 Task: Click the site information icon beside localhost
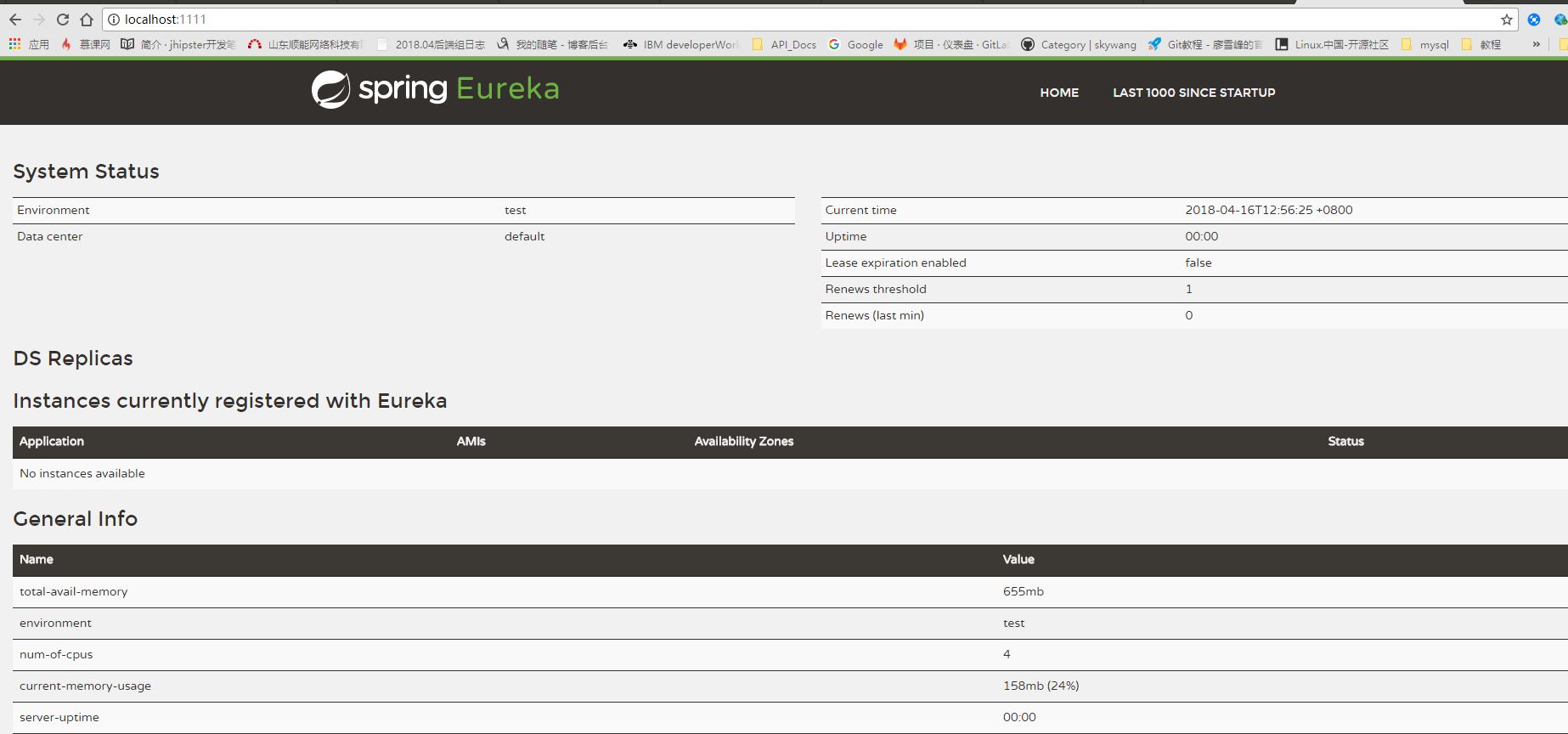tap(115, 20)
